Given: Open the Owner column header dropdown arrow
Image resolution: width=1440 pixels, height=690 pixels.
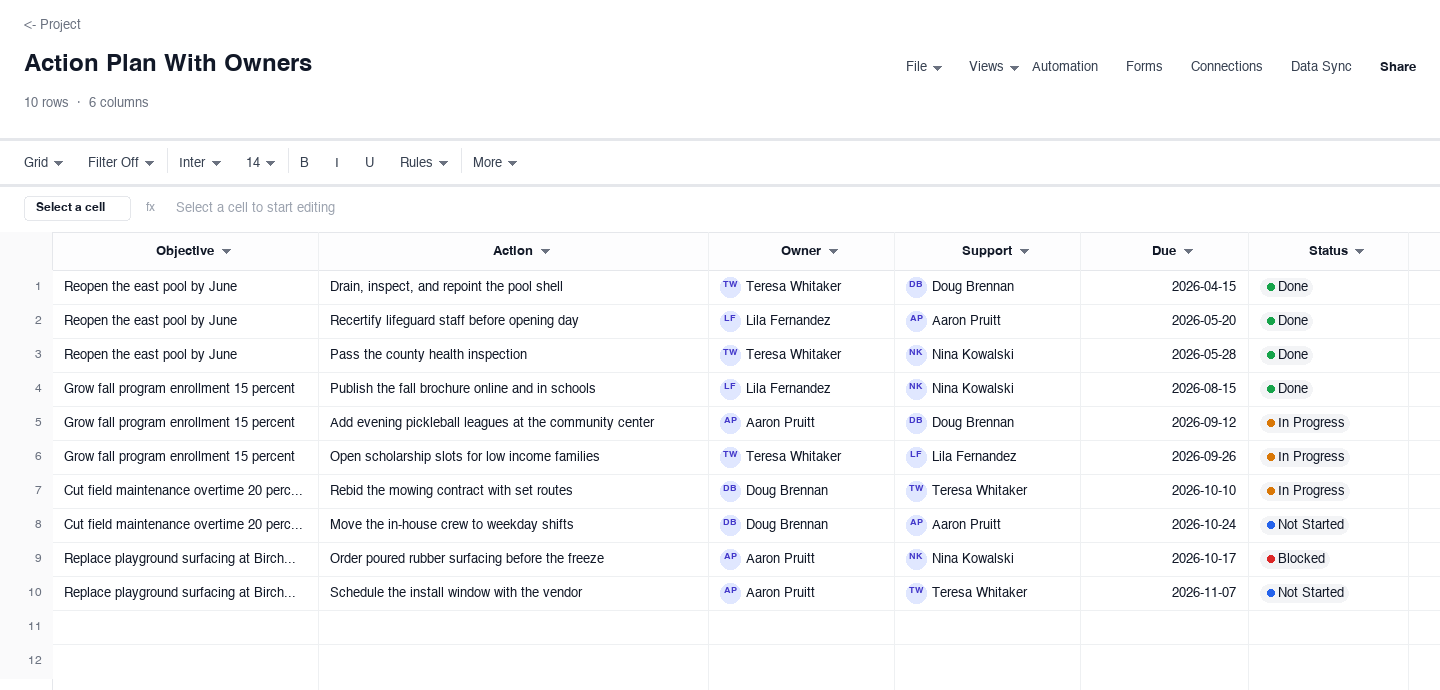Looking at the screenshot, I should click(x=834, y=252).
